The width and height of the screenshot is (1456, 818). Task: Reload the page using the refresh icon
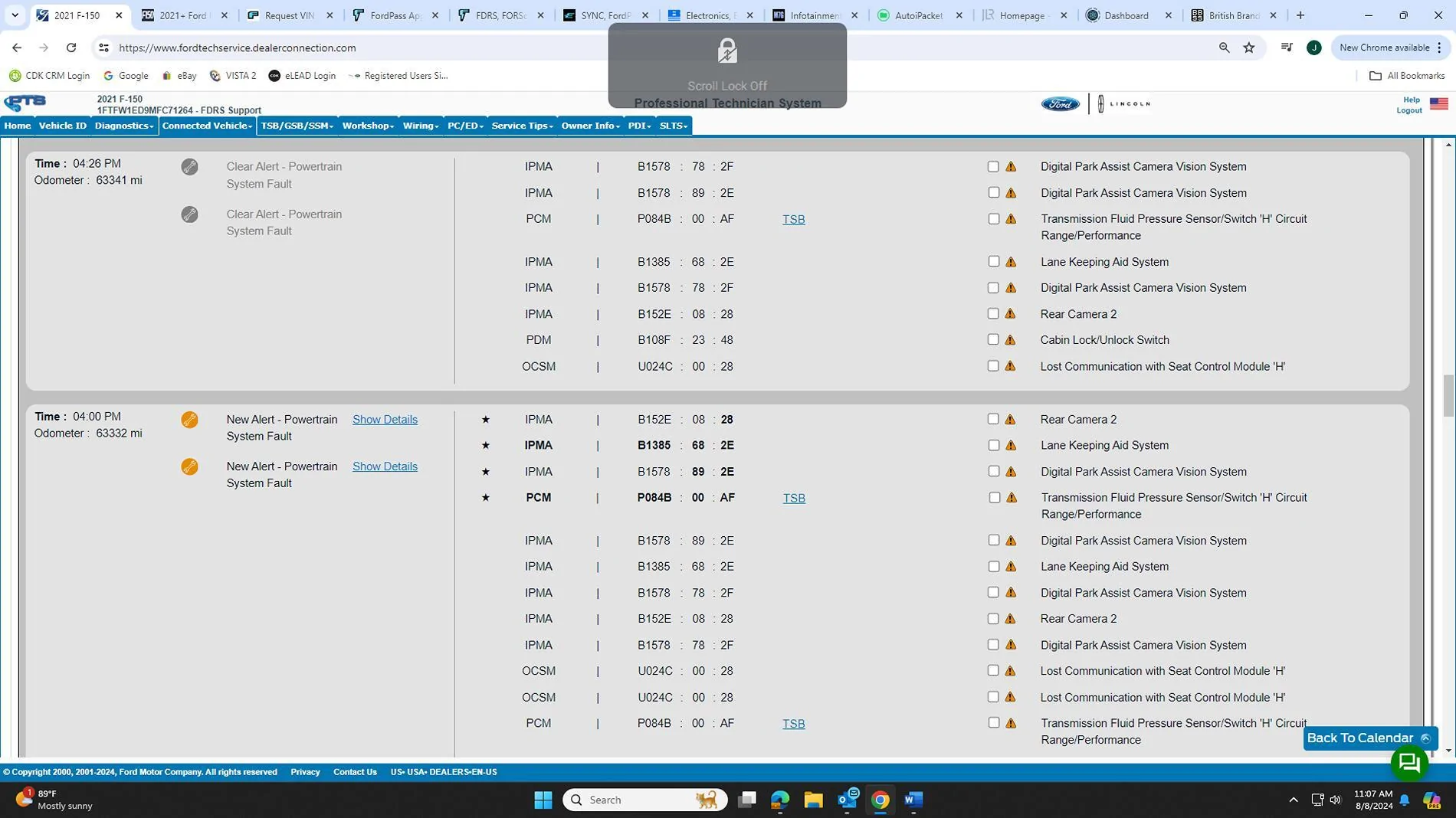point(71,47)
